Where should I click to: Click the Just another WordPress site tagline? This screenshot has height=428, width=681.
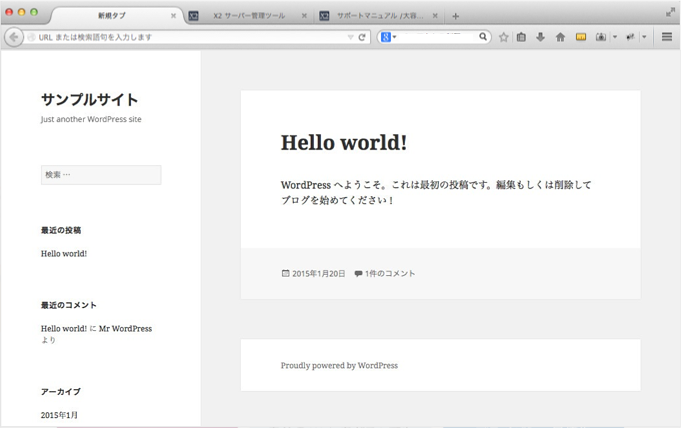point(91,119)
